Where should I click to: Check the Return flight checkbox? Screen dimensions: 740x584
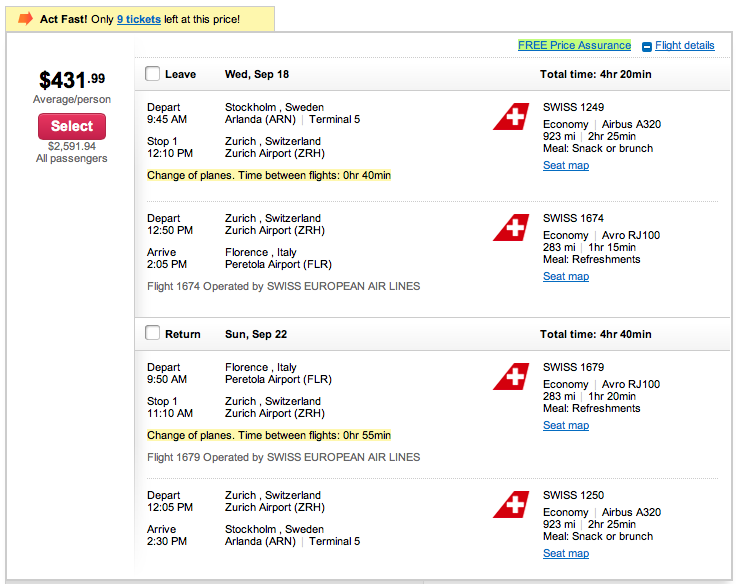tap(153, 333)
